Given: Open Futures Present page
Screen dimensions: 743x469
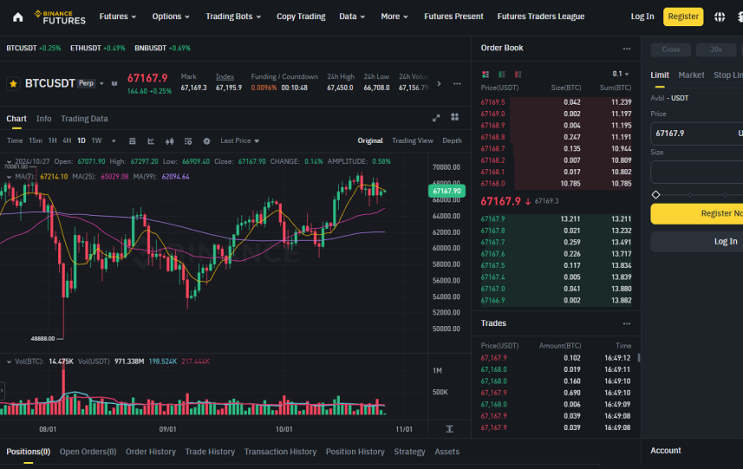Looking at the screenshot, I should point(453,17).
